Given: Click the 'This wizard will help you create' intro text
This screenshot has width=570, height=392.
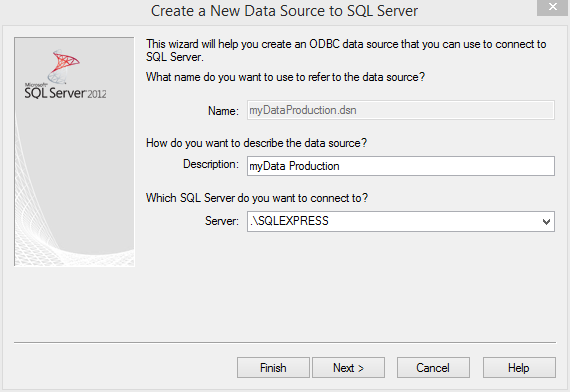Looking at the screenshot, I should 346,51.
